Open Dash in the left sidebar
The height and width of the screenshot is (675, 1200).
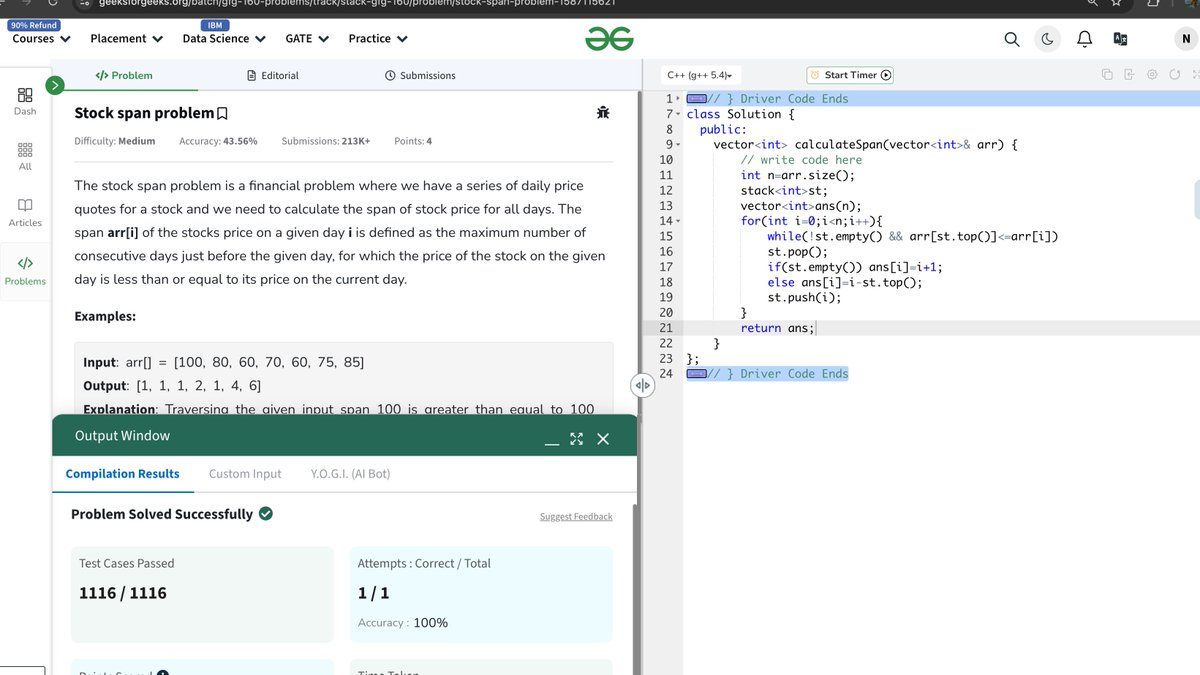click(25, 101)
